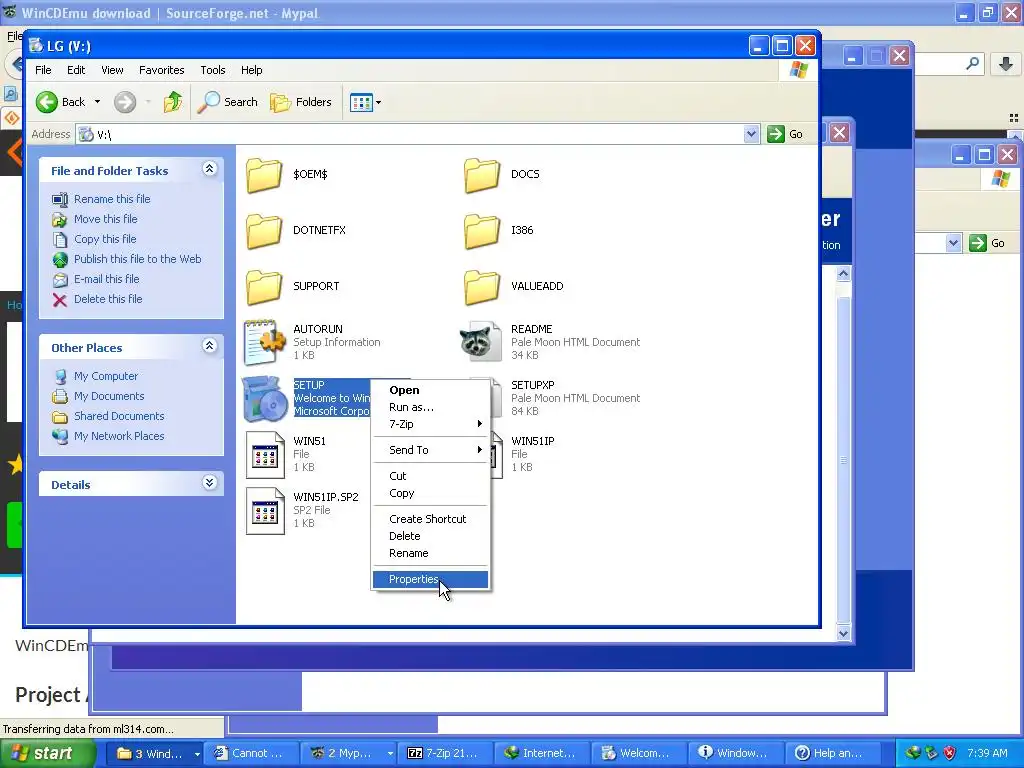Viewport: 1024px width, 768px height.
Task: Expand the Send To submenu
Action: click(430, 450)
